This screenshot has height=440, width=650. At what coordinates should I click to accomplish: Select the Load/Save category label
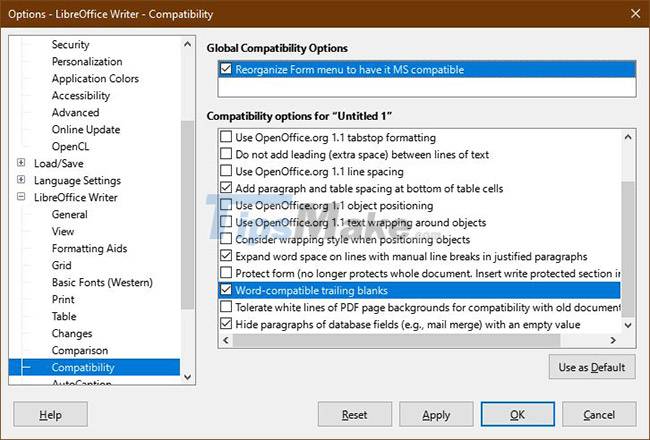click(x=58, y=163)
